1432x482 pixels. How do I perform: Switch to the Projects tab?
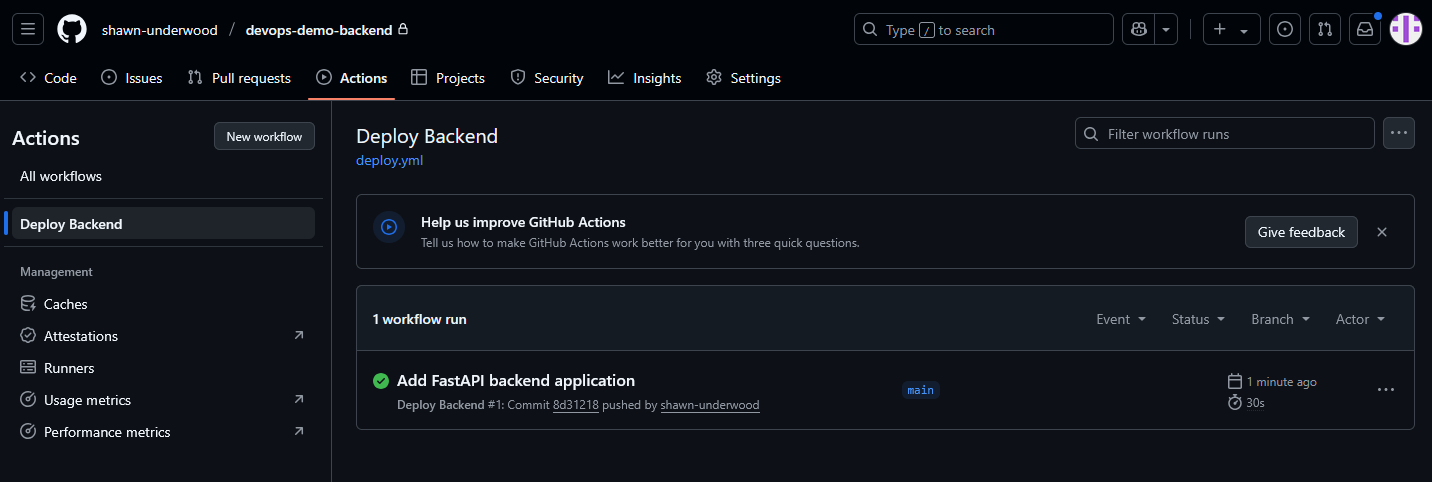(x=448, y=78)
